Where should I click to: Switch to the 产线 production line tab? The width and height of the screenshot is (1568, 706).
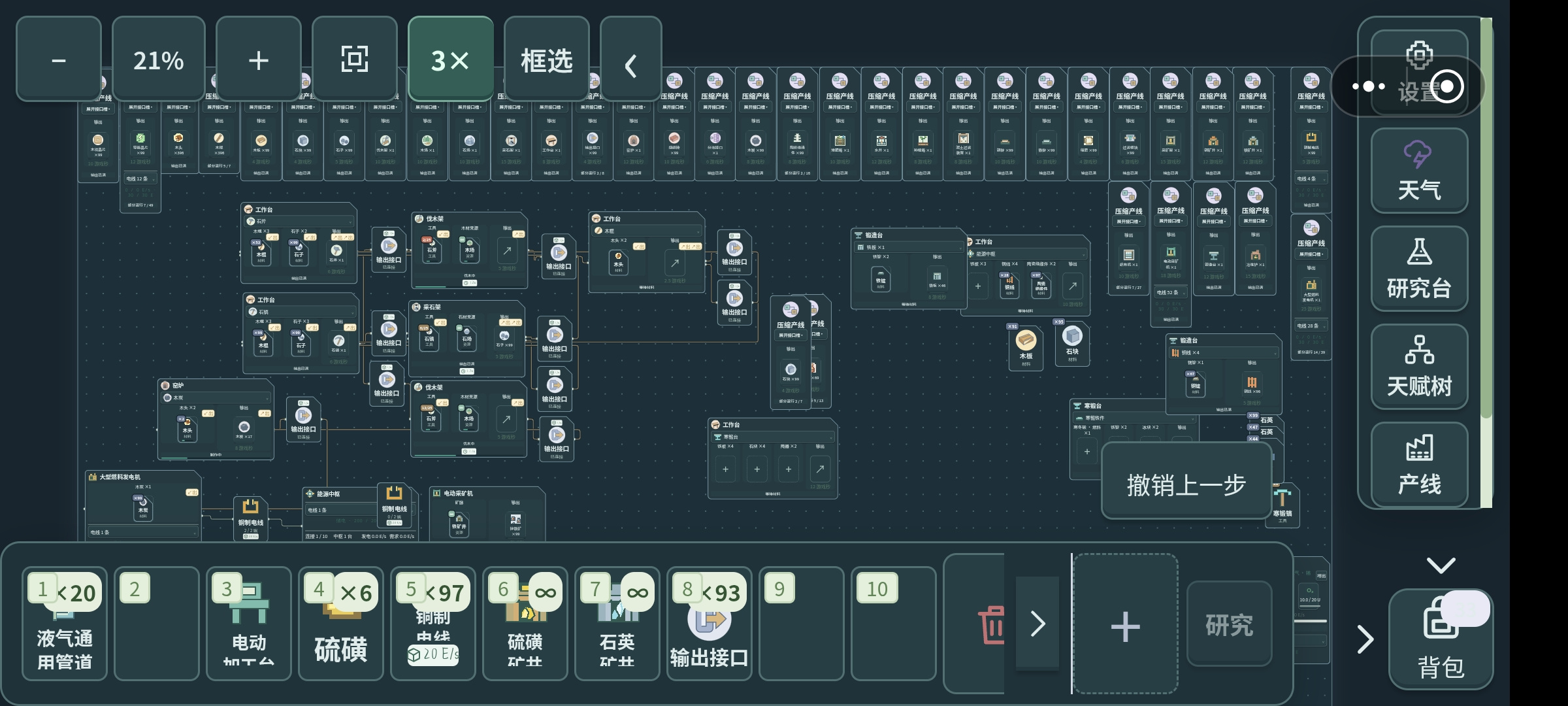tap(1419, 465)
